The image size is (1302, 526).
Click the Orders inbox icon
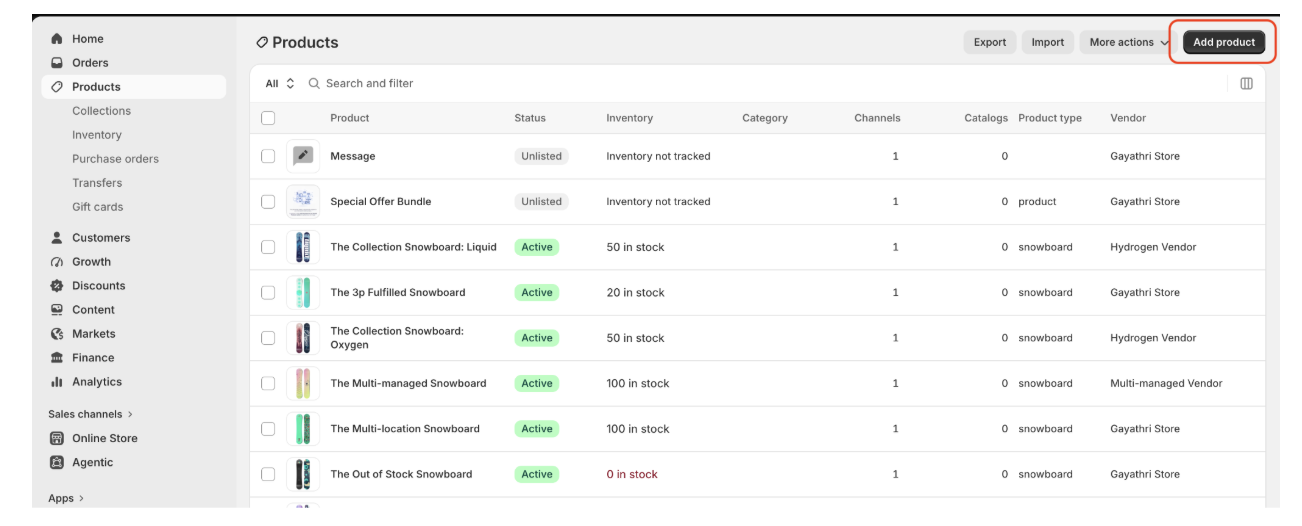tap(57, 63)
